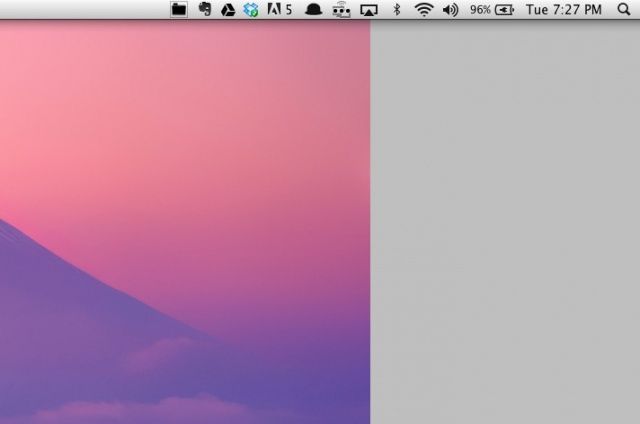Open the AirPlay display menu
640x424 pixels.
(369, 10)
